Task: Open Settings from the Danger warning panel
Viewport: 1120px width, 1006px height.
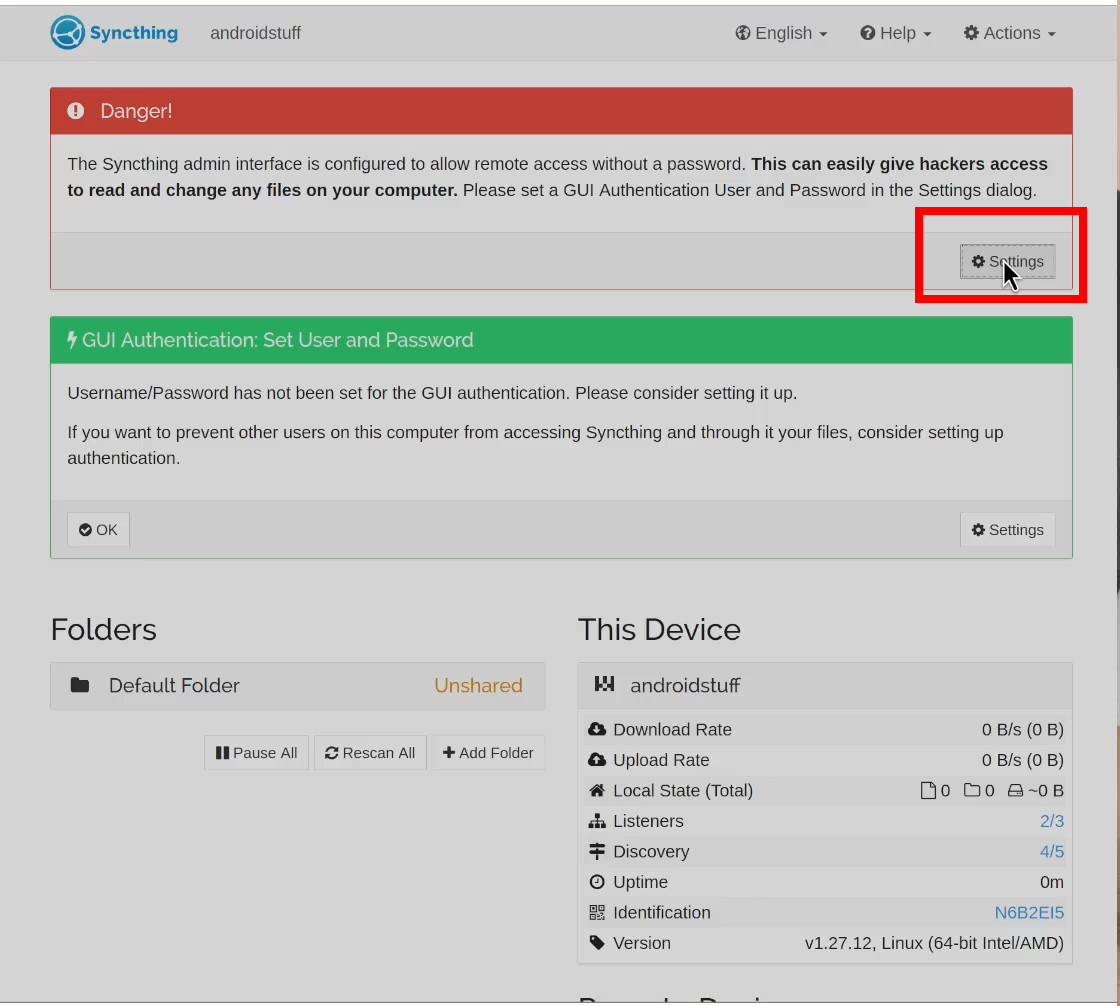Action: (1007, 262)
